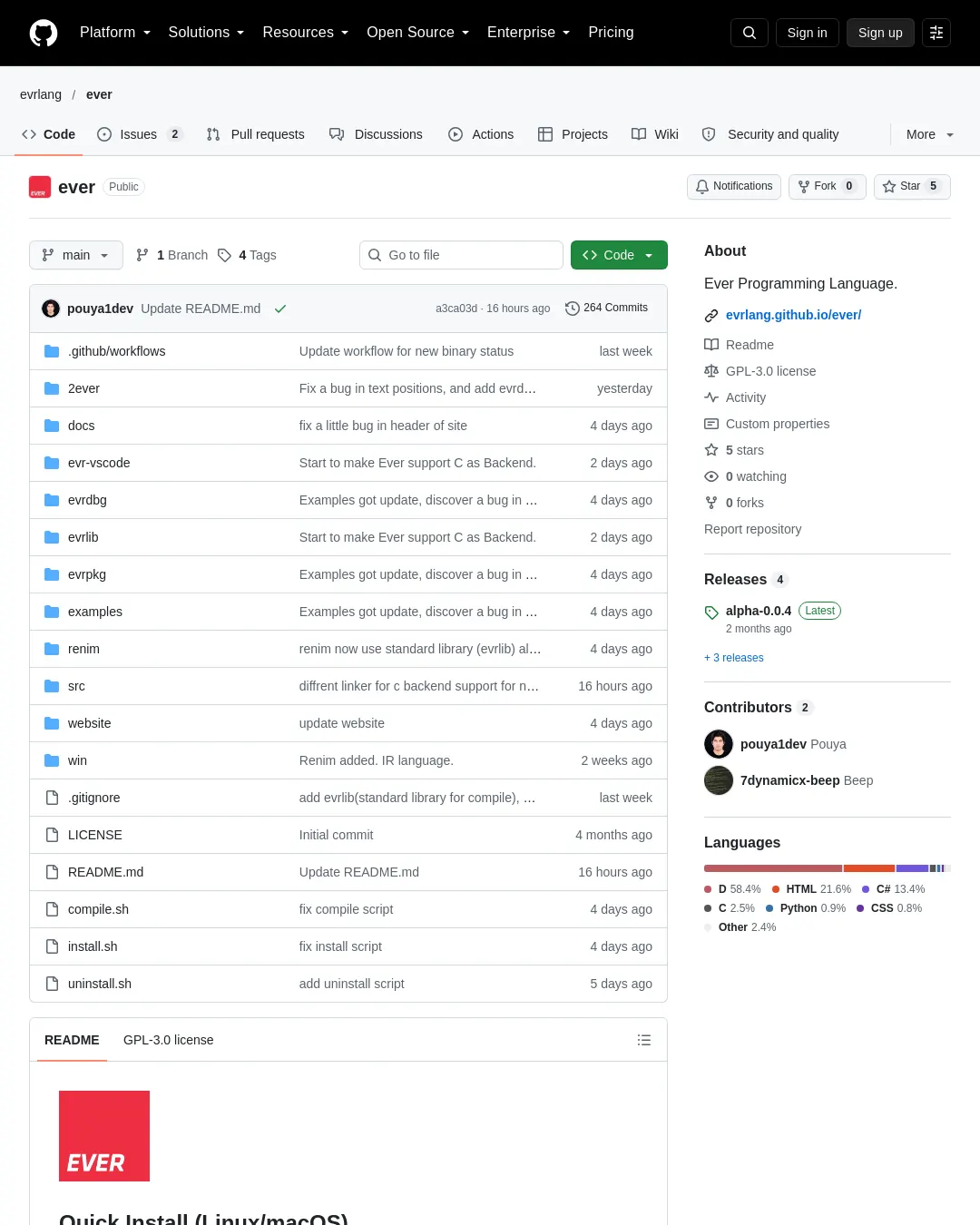Viewport: 980px width, 1225px height.
Task: Open appearance settings icon beside Sign up
Action: 936,33
